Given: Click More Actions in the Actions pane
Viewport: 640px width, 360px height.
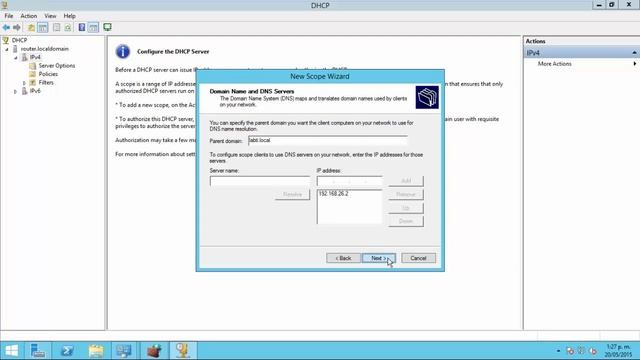Looking at the screenshot, I should point(554,64).
